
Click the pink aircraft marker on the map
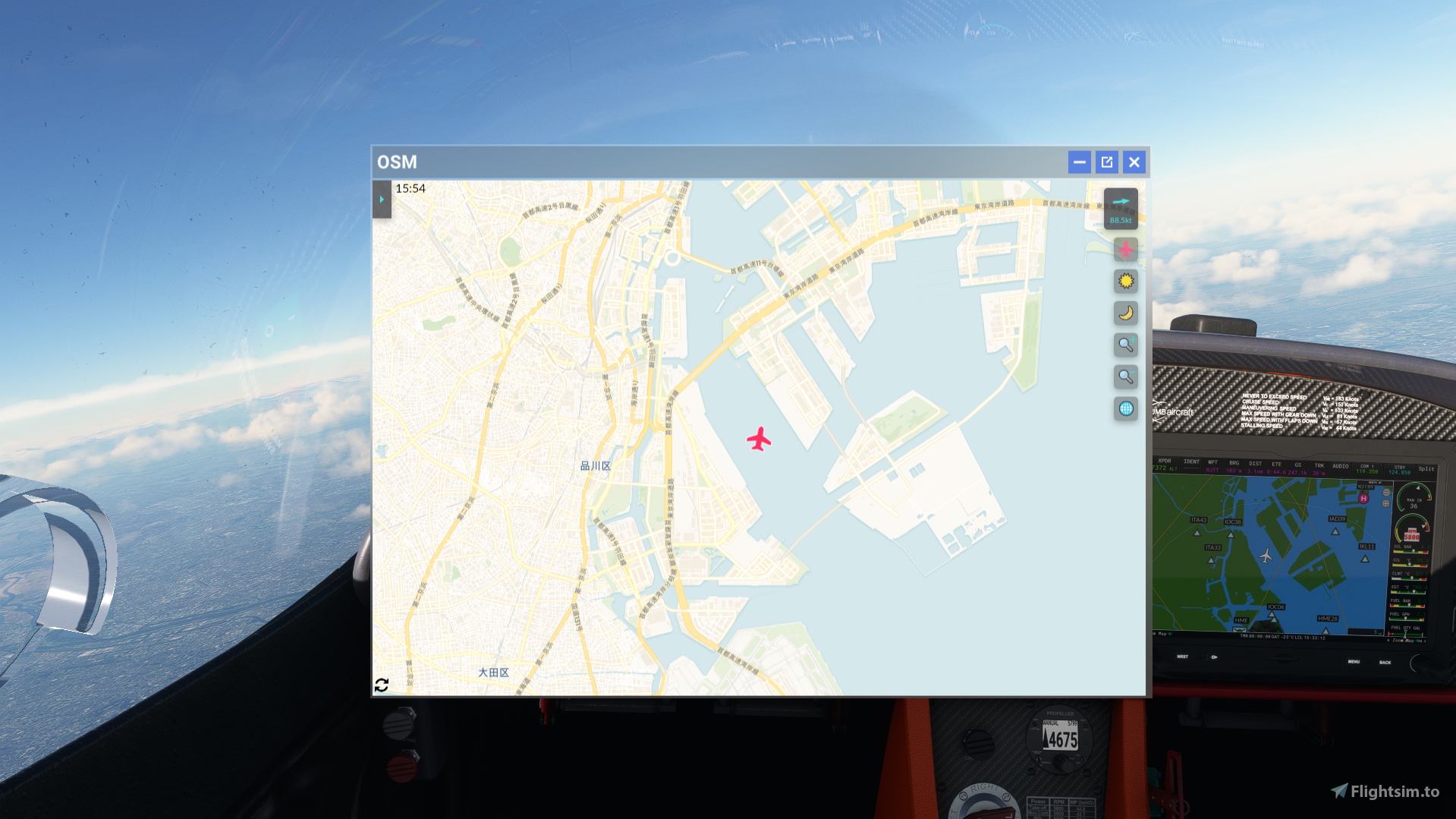tap(759, 439)
